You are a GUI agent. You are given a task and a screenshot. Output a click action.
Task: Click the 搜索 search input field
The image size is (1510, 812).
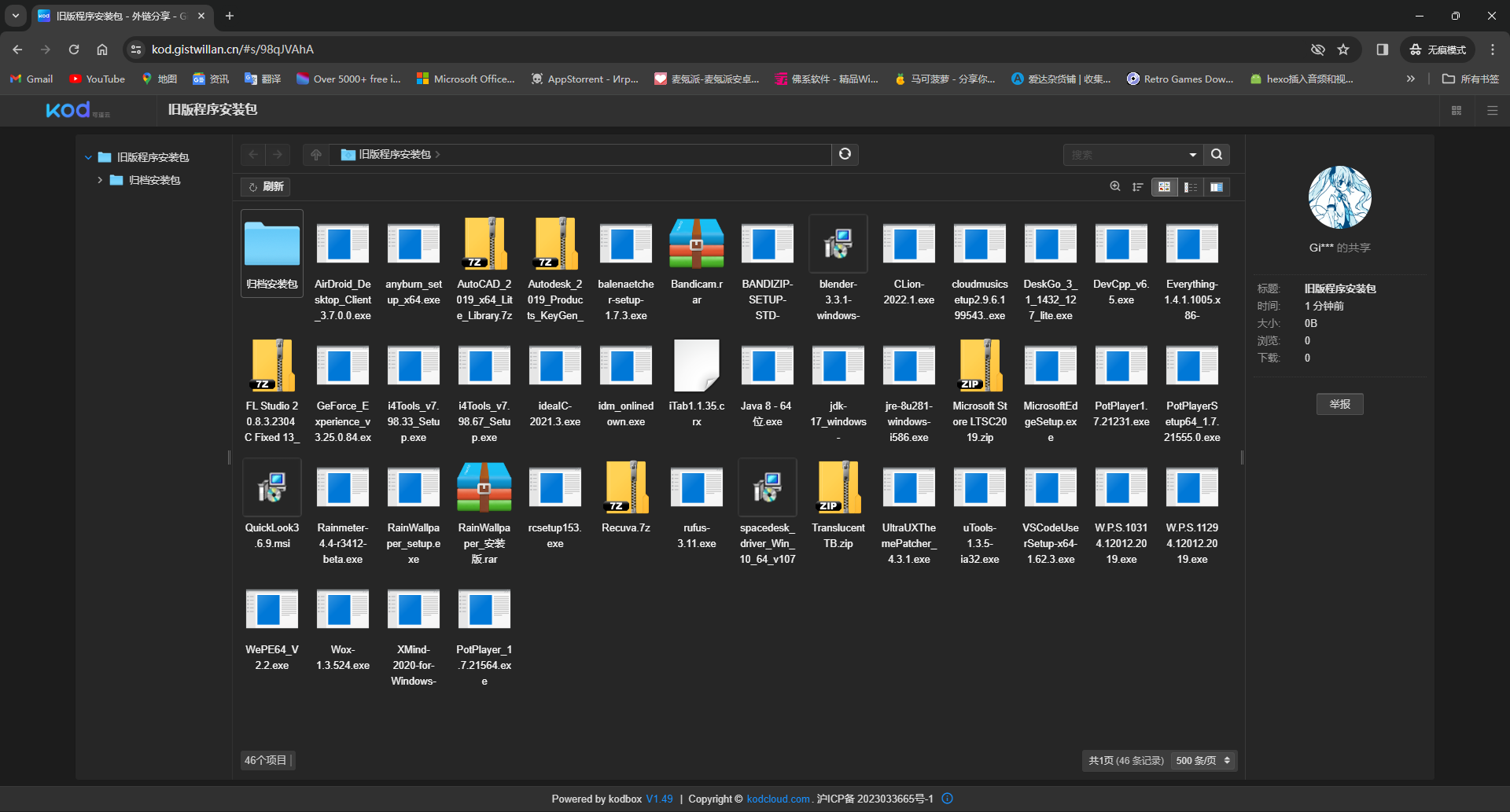tap(1123, 154)
